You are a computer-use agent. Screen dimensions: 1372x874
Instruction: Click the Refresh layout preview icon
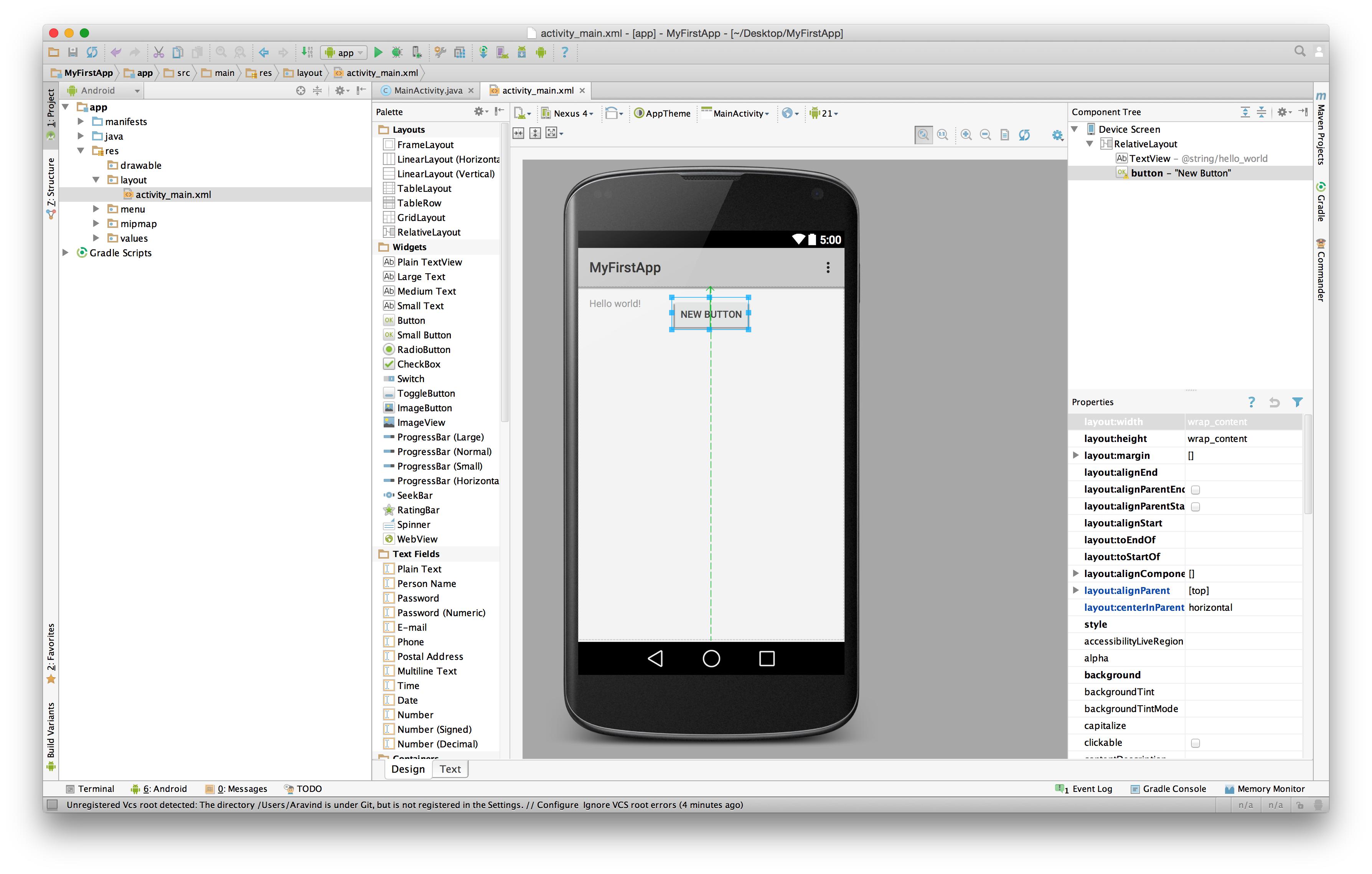tap(1024, 134)
